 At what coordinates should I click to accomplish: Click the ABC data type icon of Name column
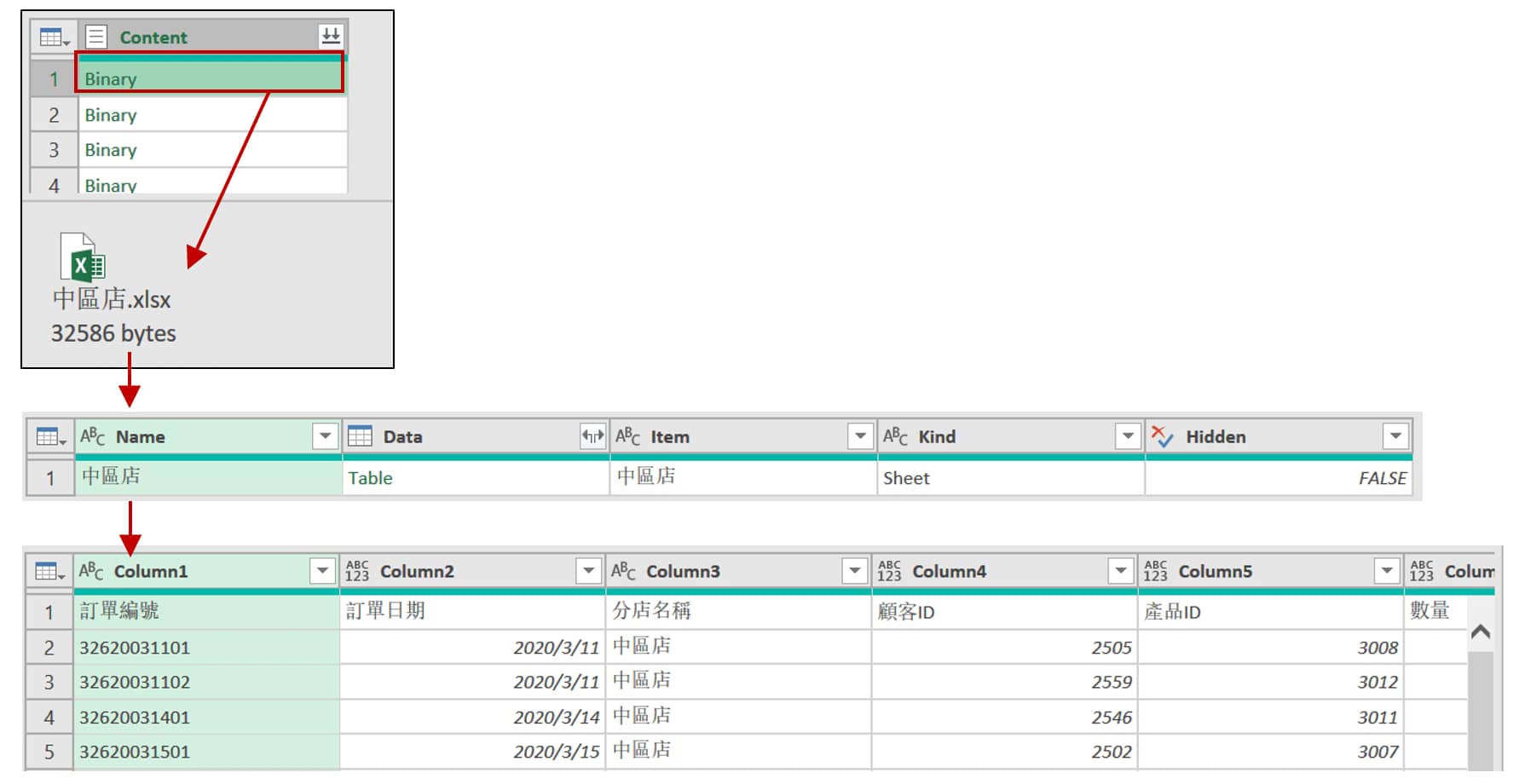coord(92,436)
